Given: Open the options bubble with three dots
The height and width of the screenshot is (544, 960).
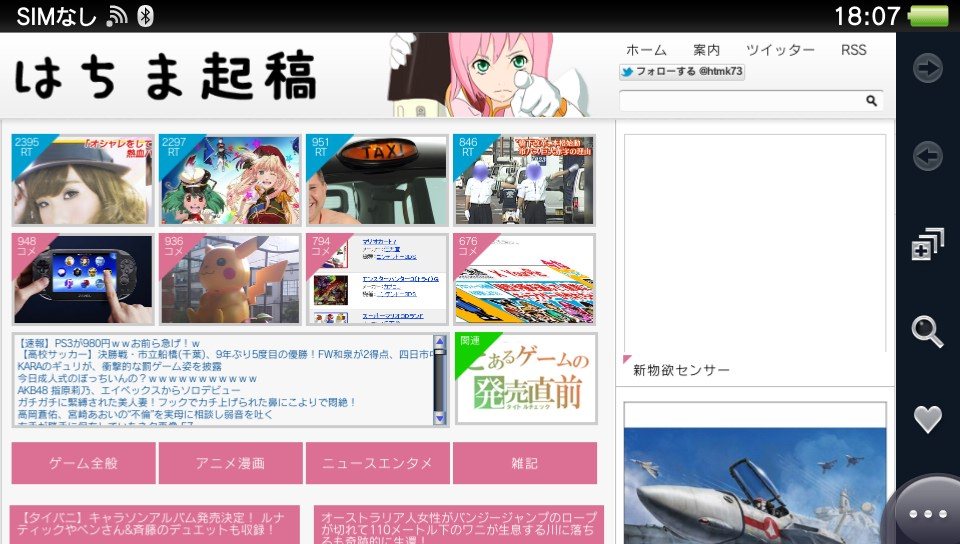Looking at the screenshot, I should [x=928, y=513].
